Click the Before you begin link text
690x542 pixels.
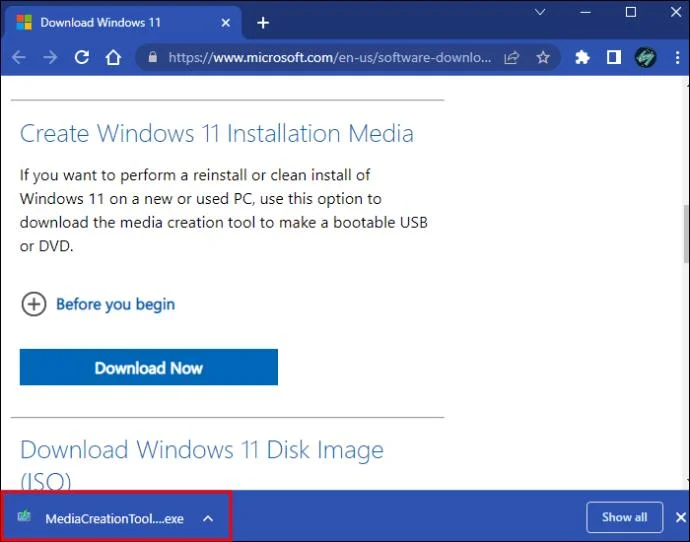(115, 304)
